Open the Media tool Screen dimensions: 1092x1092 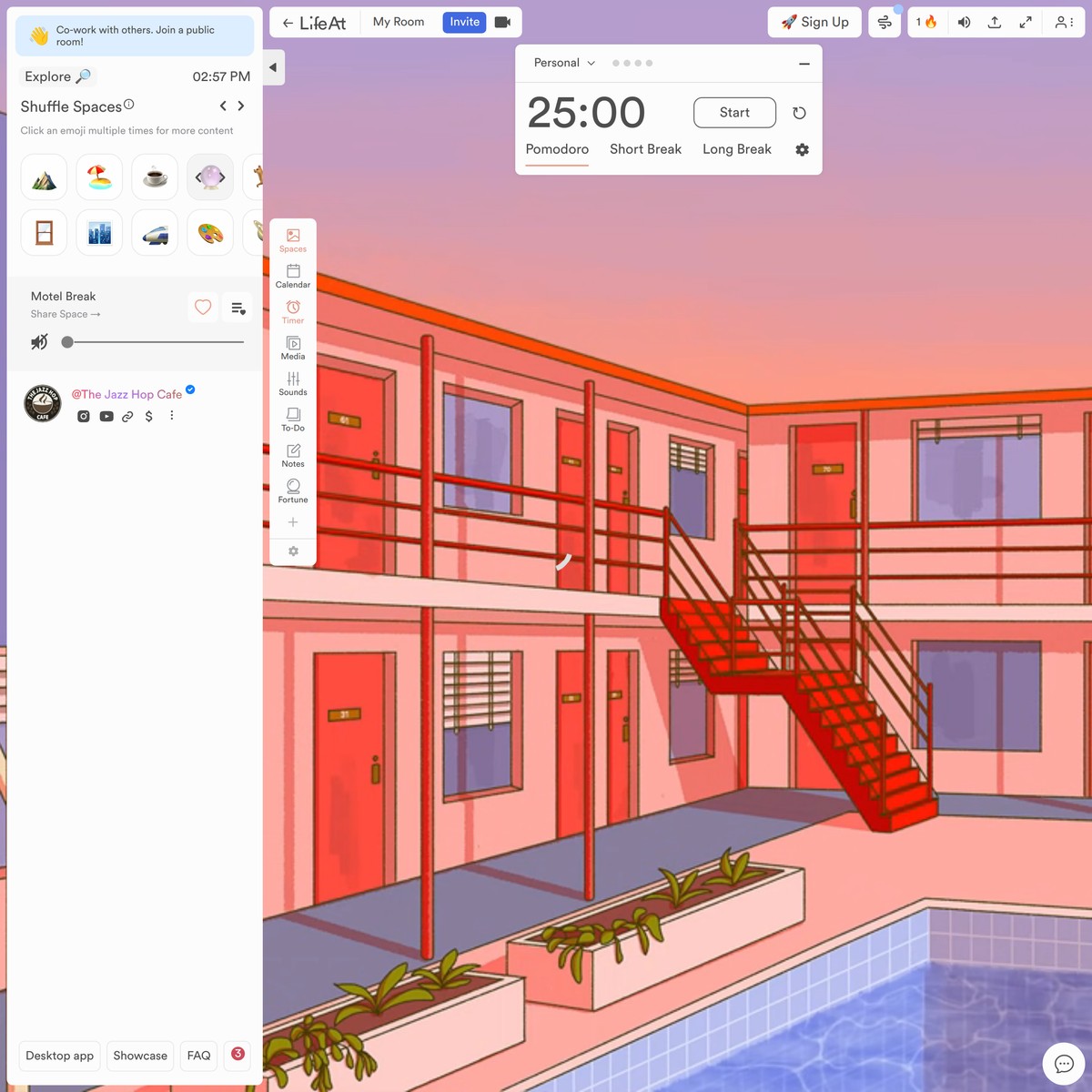[x=293, y=348]
